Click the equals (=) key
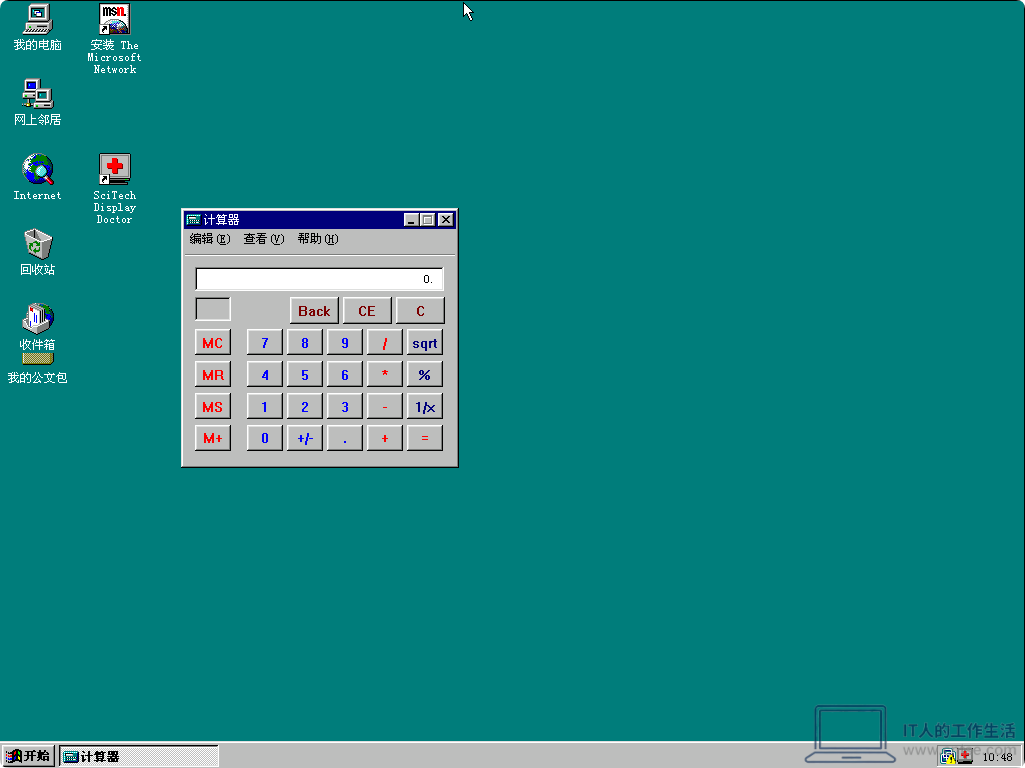Image resolution: width=1025 pixels, height=768 pixels. tap(425, 438)
